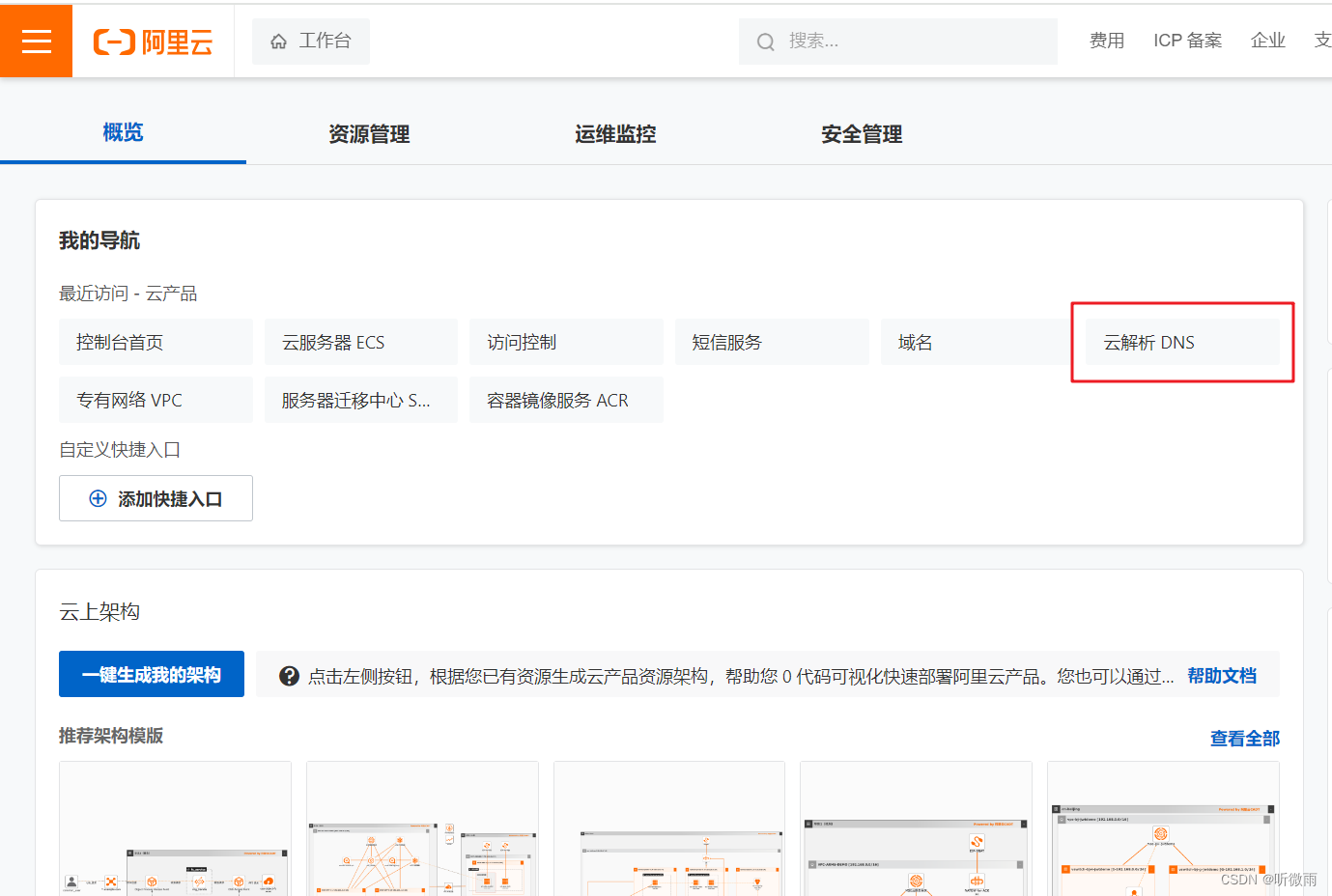Open 专有网络 VPC shortcut
The width and height of the screenshot is (1332, 896).
[156, 400]
